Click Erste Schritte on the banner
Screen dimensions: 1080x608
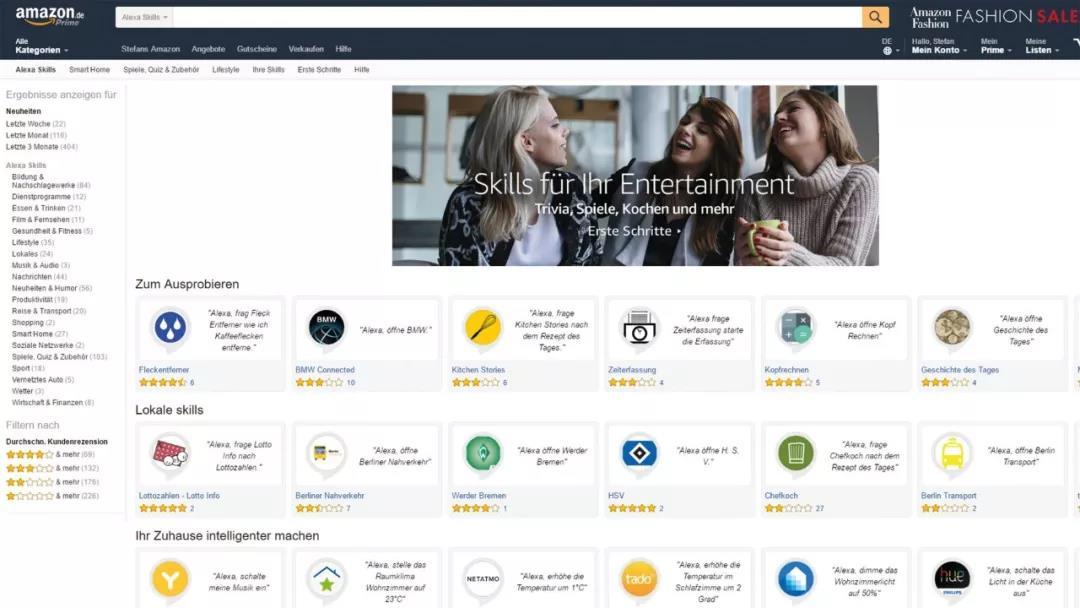(x=634, y=231)
